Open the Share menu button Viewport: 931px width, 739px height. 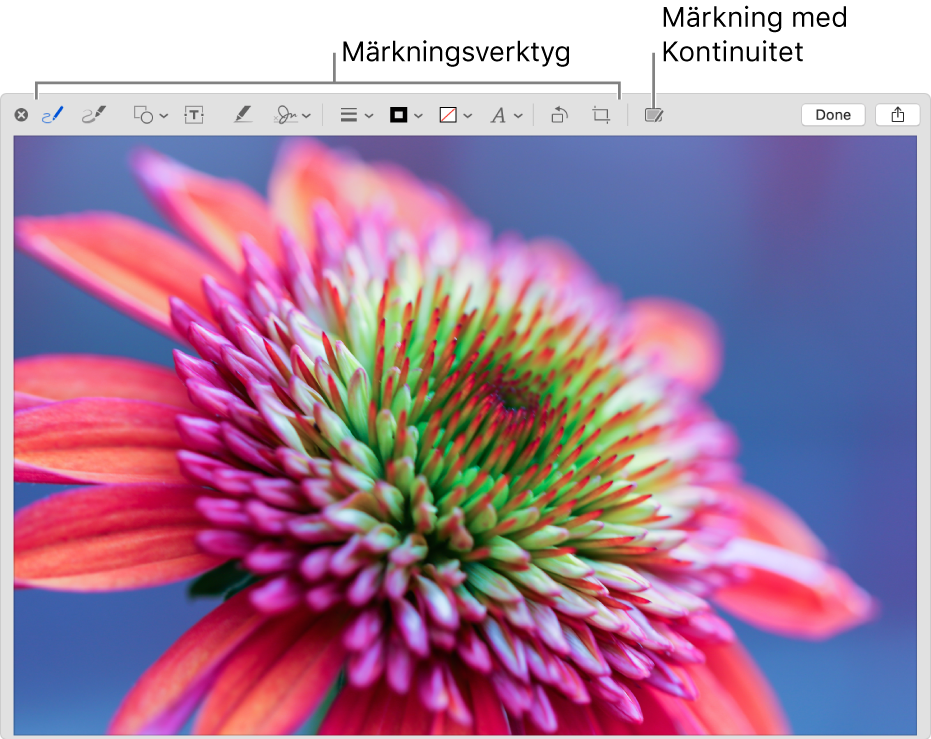pos(898,115)
